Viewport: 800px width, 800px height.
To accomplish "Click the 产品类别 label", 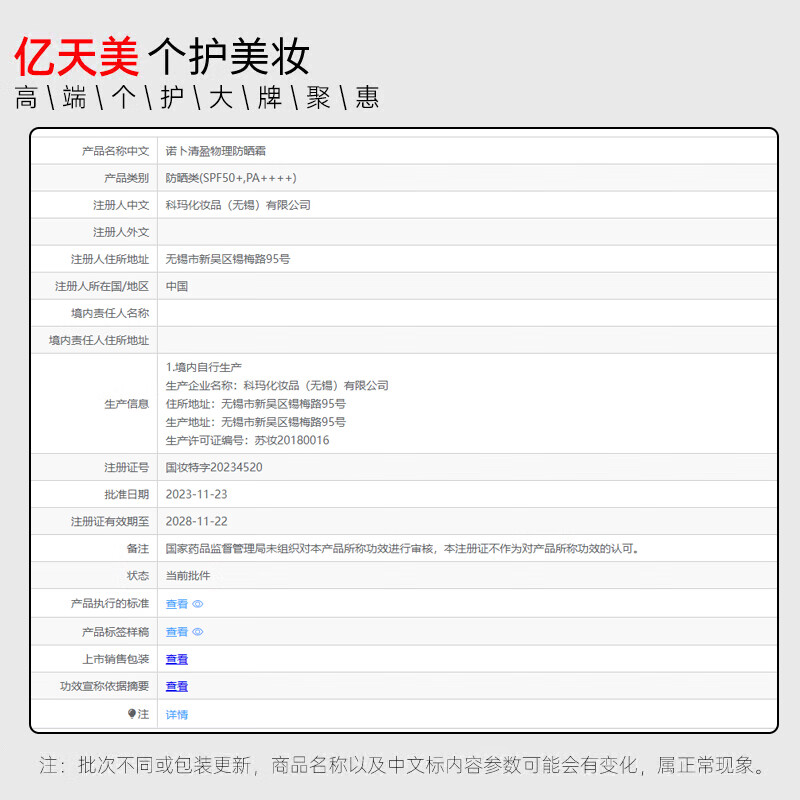I will tap(127, 178).
